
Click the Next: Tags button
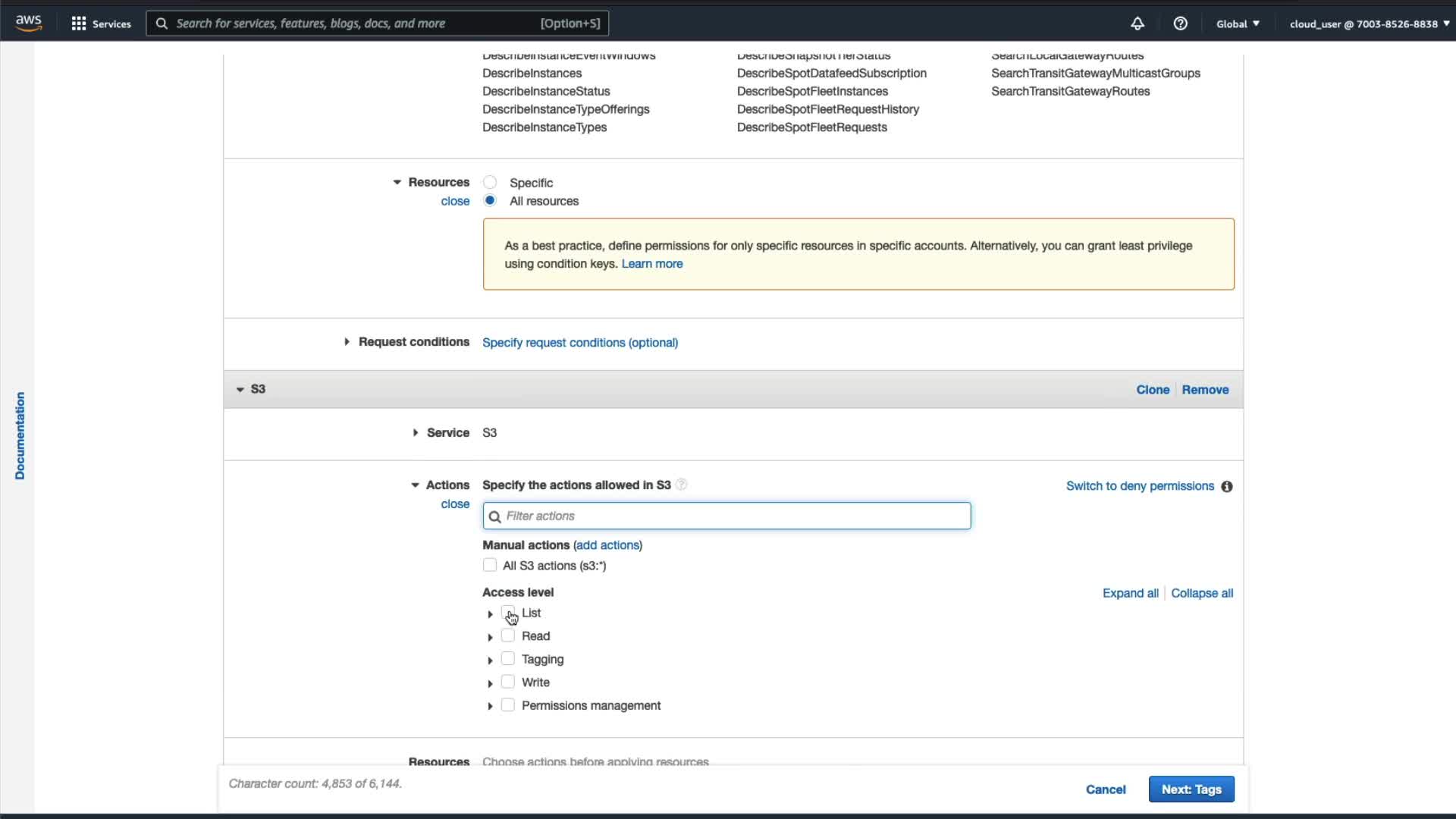(x=1191, y=789)
